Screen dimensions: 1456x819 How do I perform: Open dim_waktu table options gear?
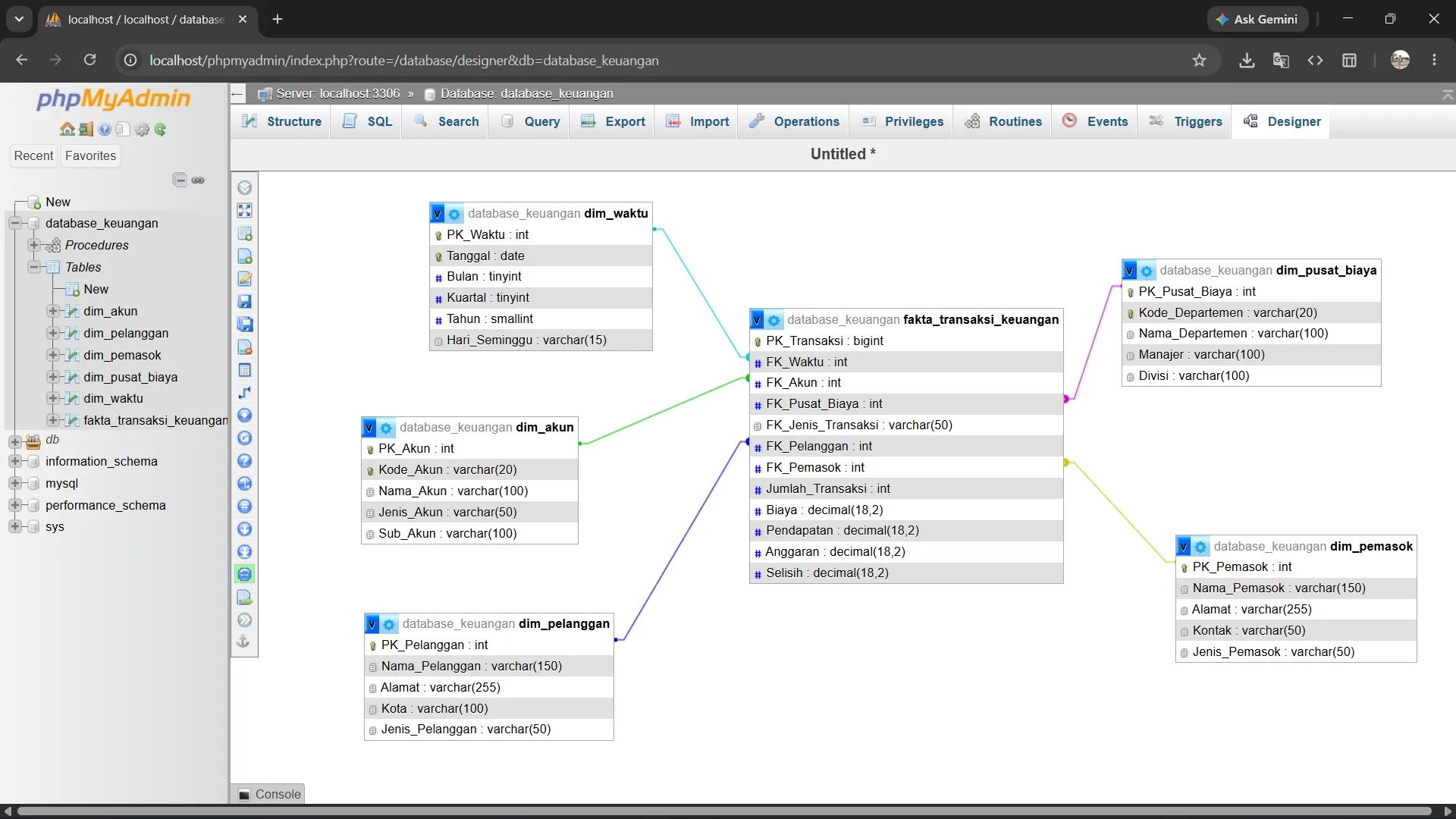454,214
